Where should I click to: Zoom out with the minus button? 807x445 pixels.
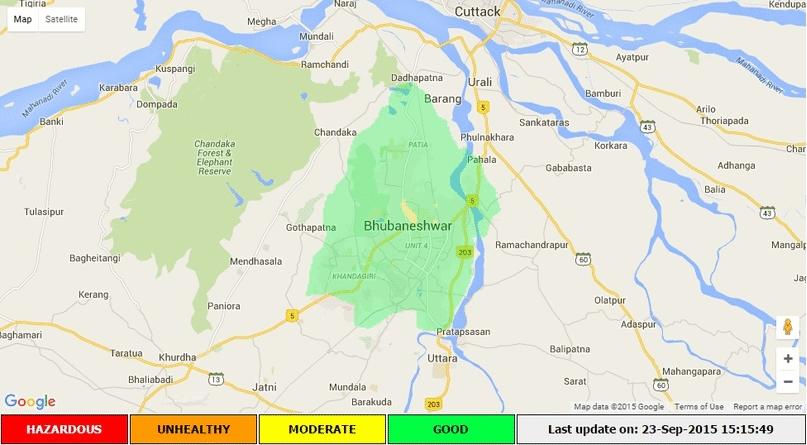787,382
